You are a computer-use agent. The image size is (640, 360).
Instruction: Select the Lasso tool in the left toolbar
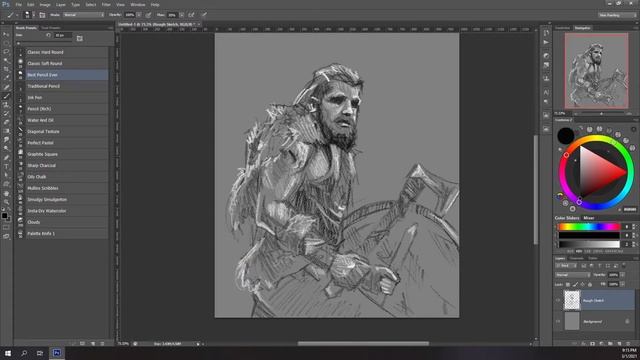(6, 52)
